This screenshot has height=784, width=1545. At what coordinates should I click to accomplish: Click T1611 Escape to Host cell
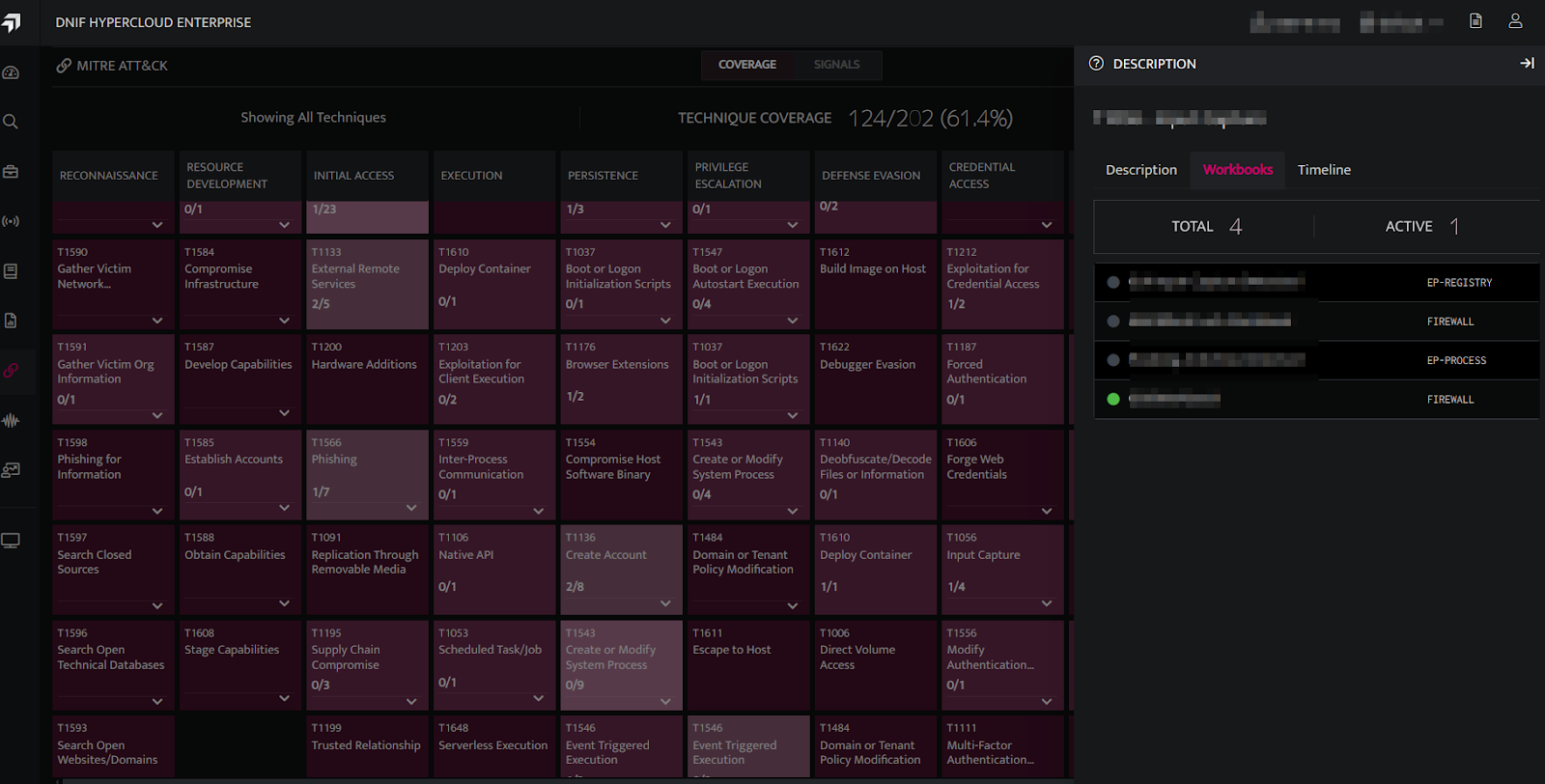pyautogui.click(x=748, y=665)
